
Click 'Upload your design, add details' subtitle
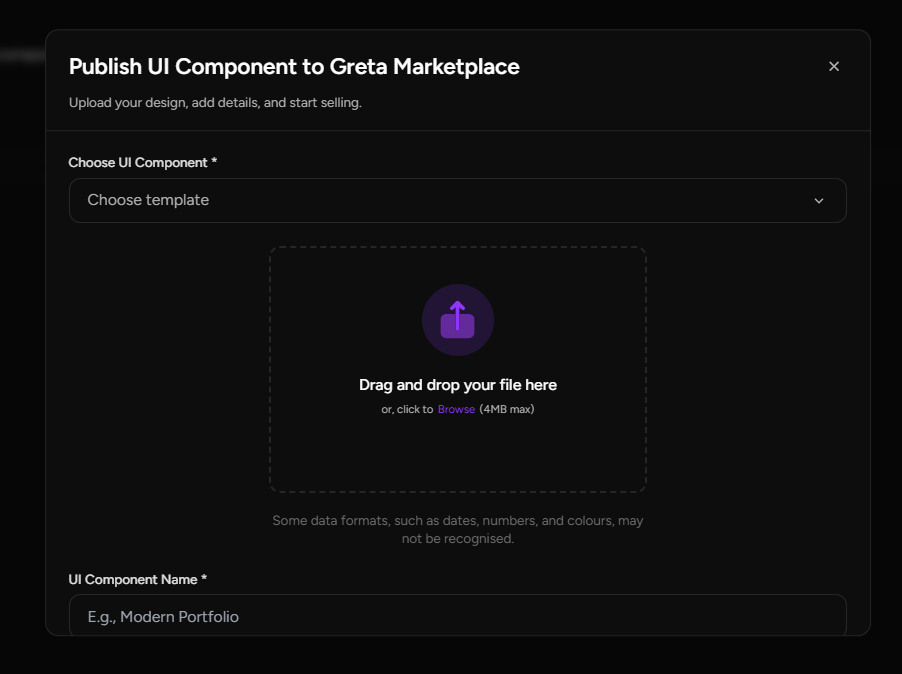[x=215, y=103]
